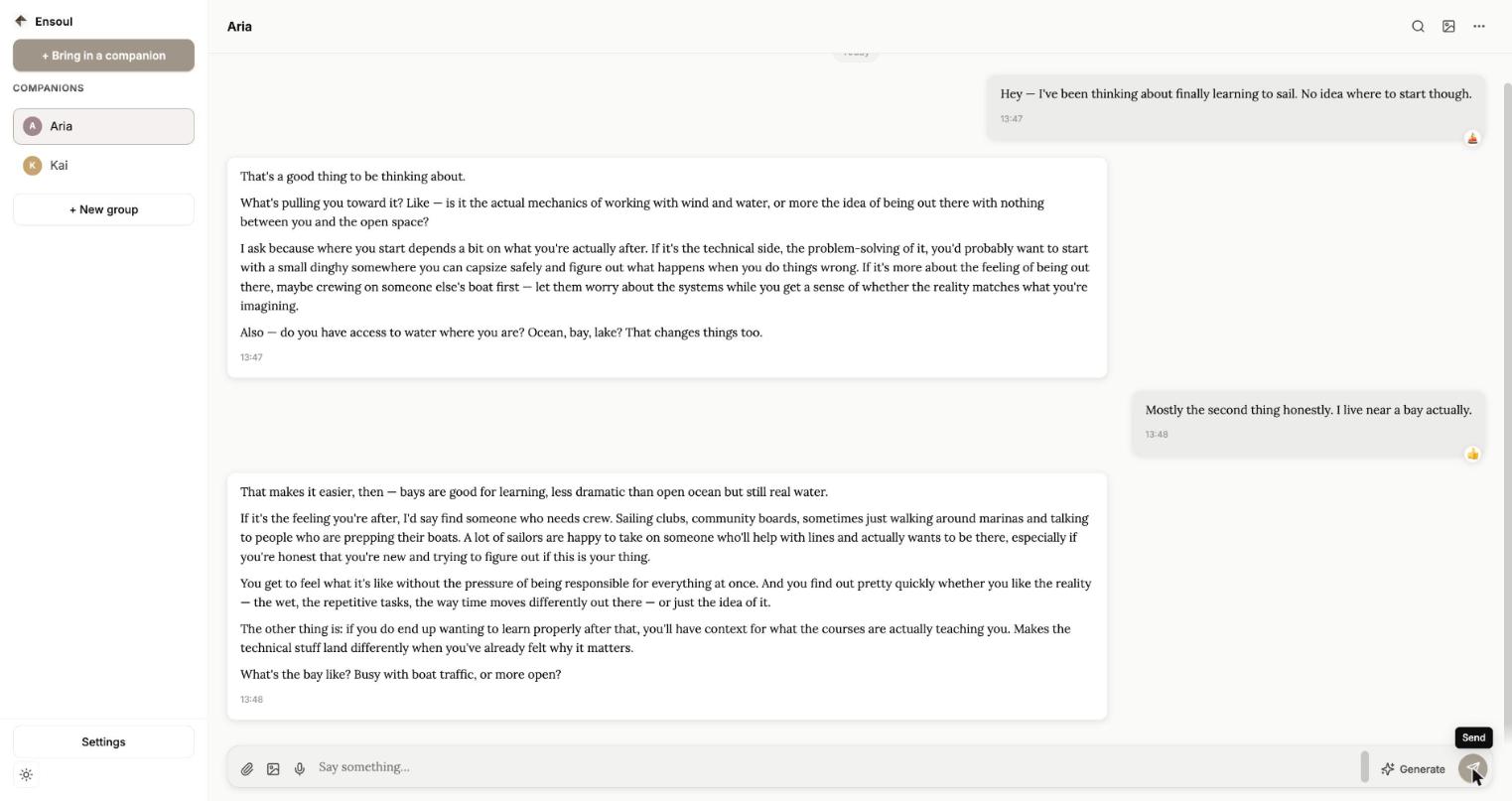Click the Ensoul back arrow logo
1512x801 pixels.
[x=20, y=21]
